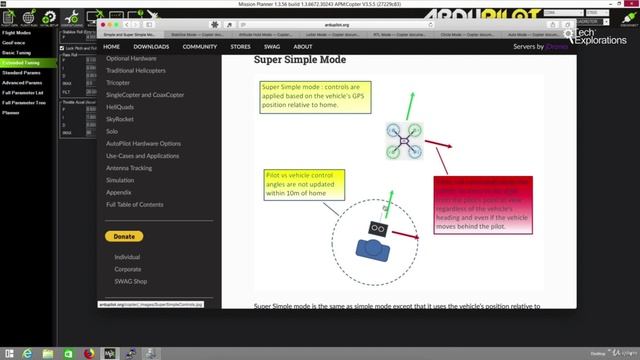The height and width of the screenshot is (360, 640).
Task: Open the baud rate dropdown
Action: 597,13
